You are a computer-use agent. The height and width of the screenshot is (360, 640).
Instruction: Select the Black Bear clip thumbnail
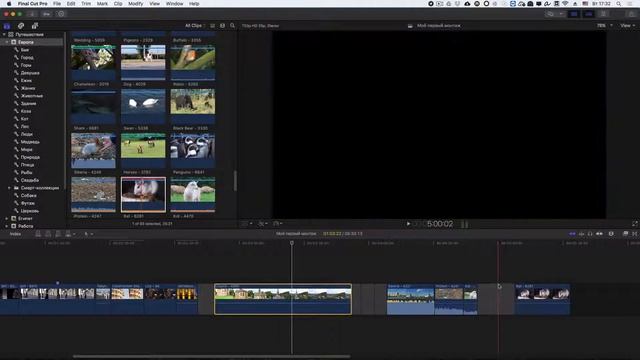[x=193, y=106]
